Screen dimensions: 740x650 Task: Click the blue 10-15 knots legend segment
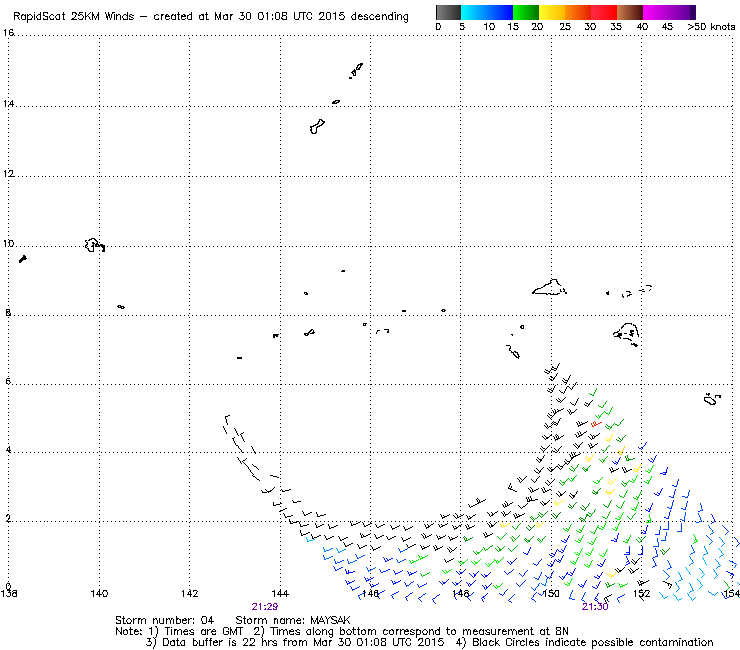pos(500,12)
